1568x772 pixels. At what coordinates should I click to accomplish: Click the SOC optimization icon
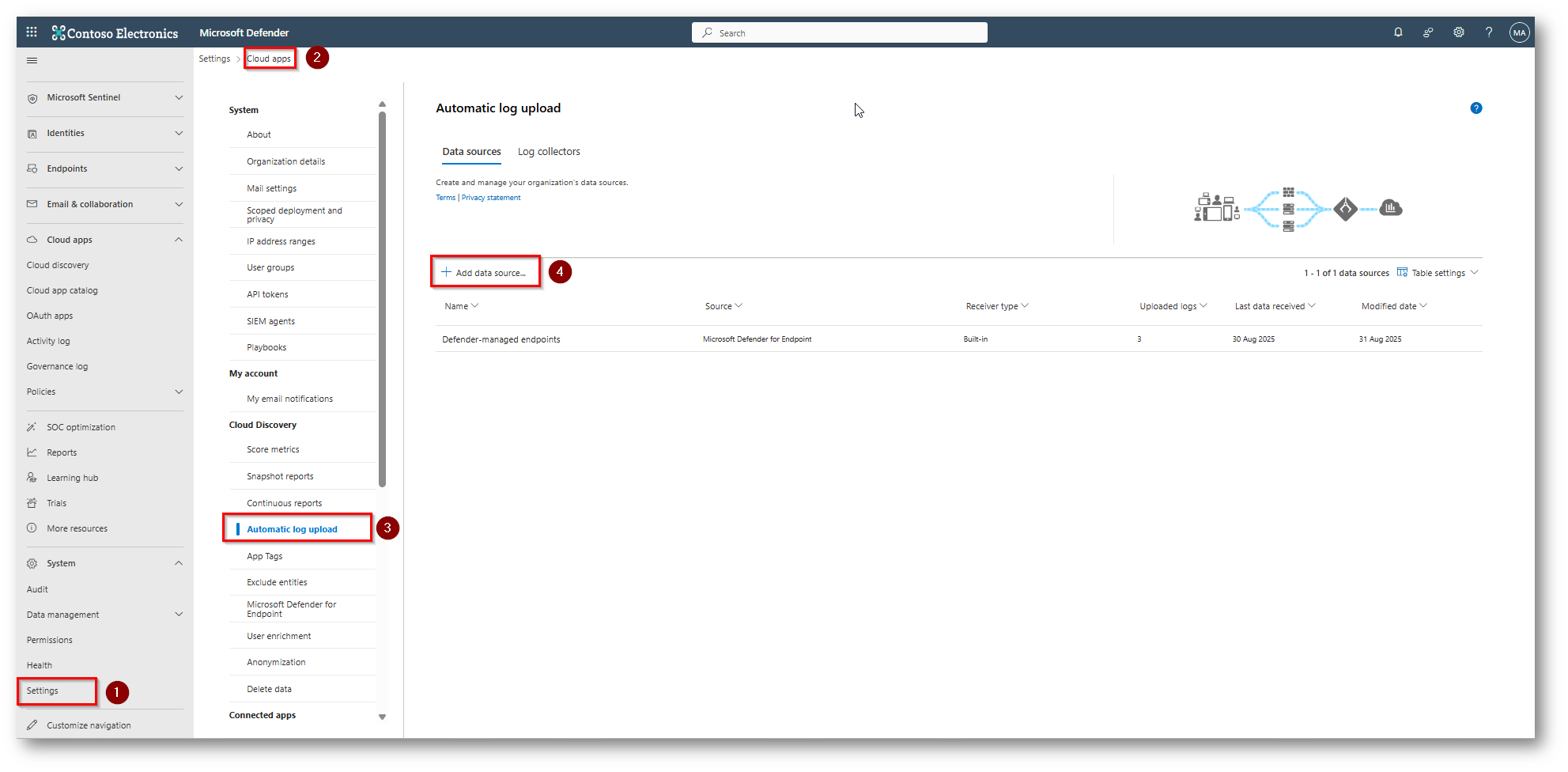tap(32, 427)
